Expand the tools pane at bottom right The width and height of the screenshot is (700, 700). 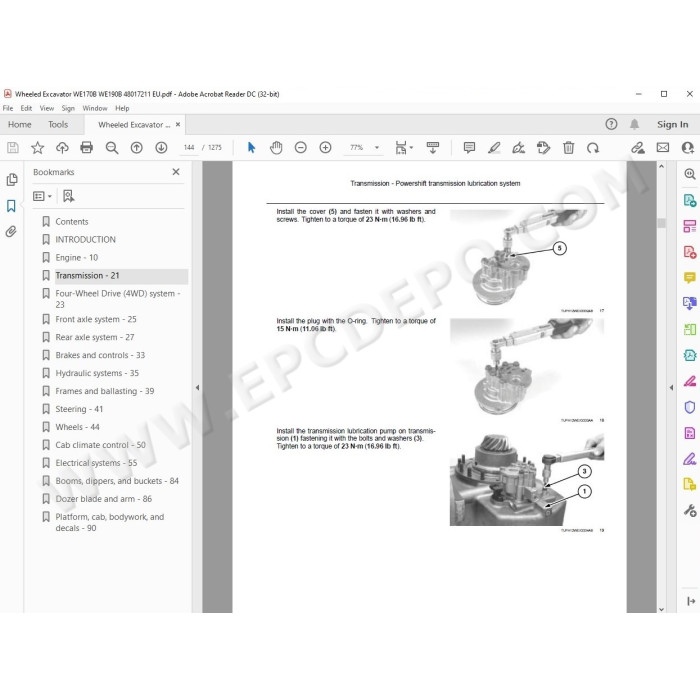click(691, 601)
